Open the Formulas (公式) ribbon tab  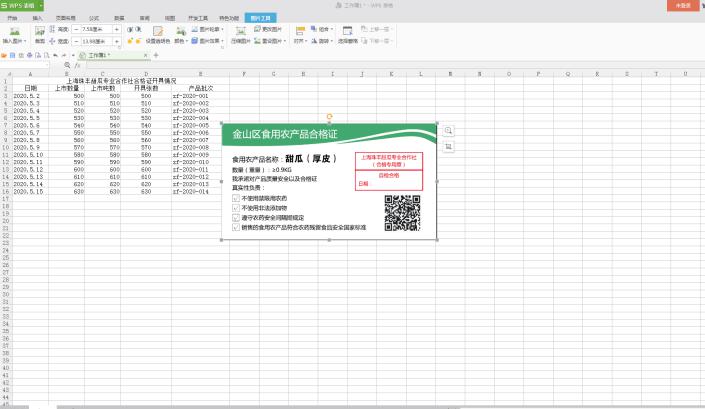94,18
